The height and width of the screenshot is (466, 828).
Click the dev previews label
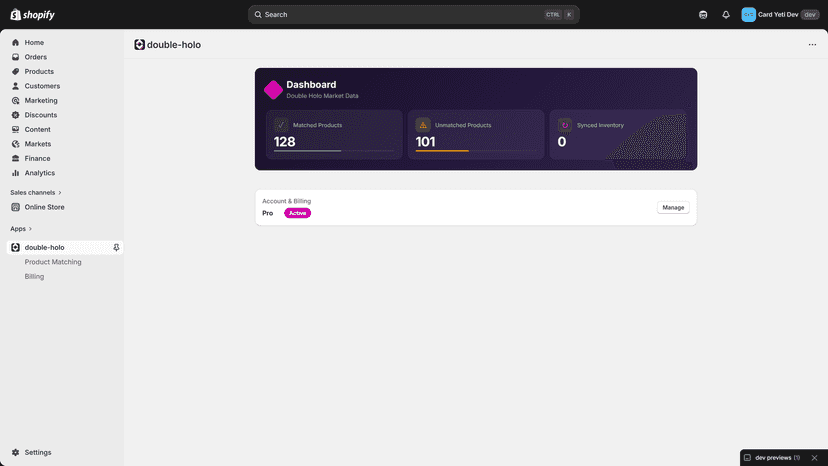[x=773, y=458]
